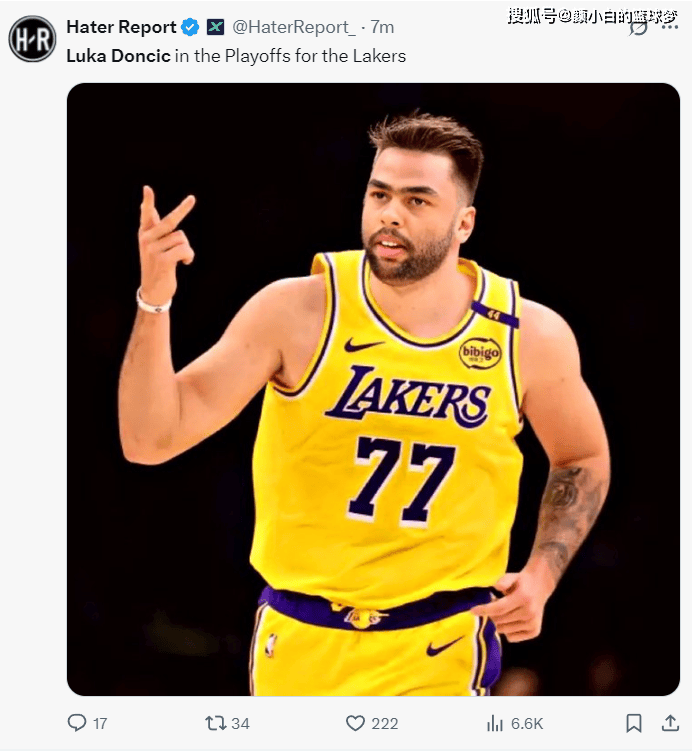Open the more options three-dot menu
This screenshot has height=751, width=692.
(x=669, y=27)
